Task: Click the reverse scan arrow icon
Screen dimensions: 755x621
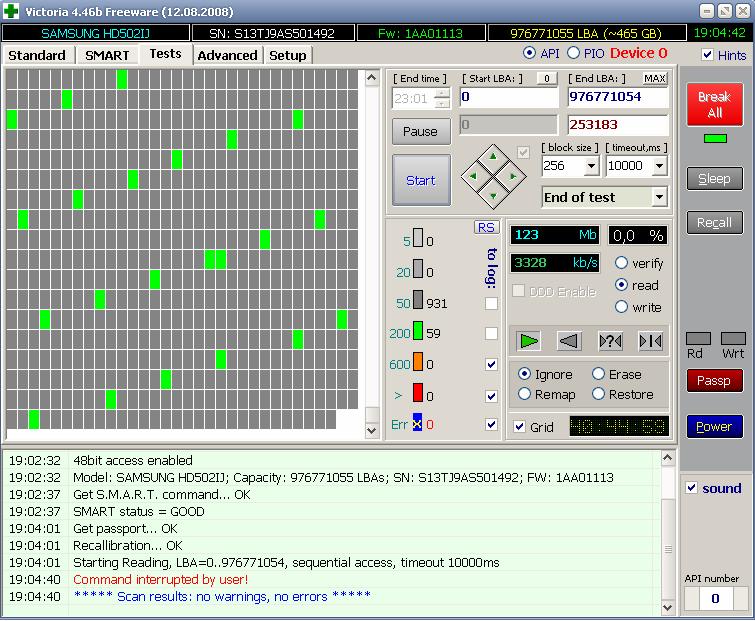Action: (569, 341)
